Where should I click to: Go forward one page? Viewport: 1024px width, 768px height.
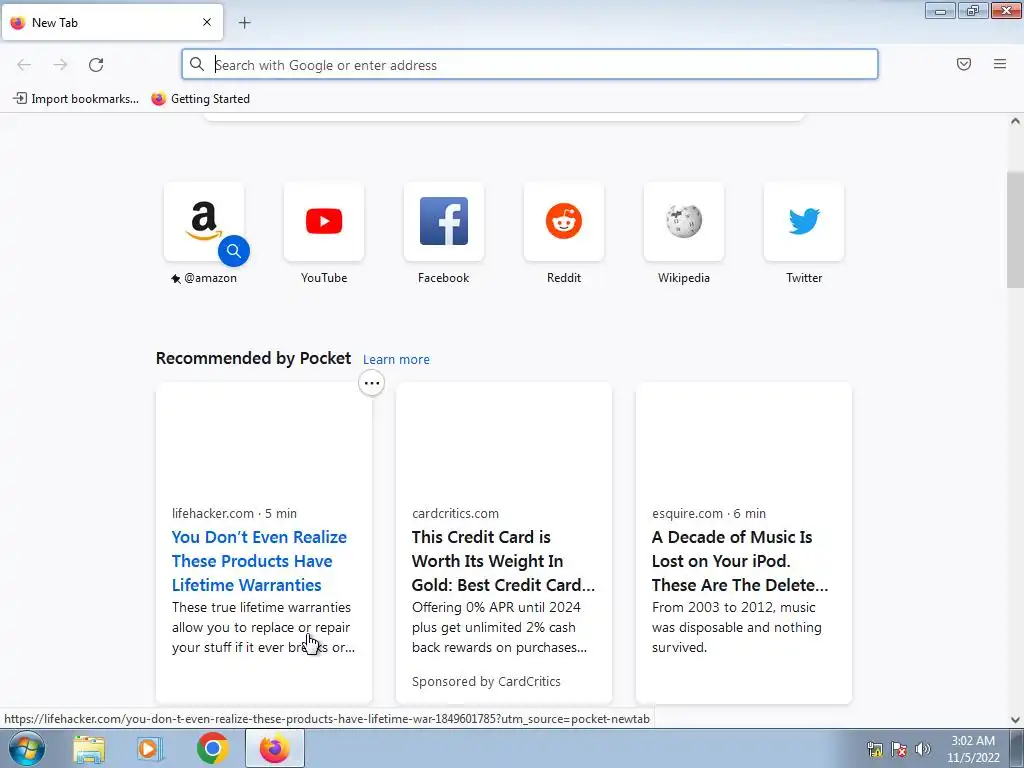coord(60,65)
